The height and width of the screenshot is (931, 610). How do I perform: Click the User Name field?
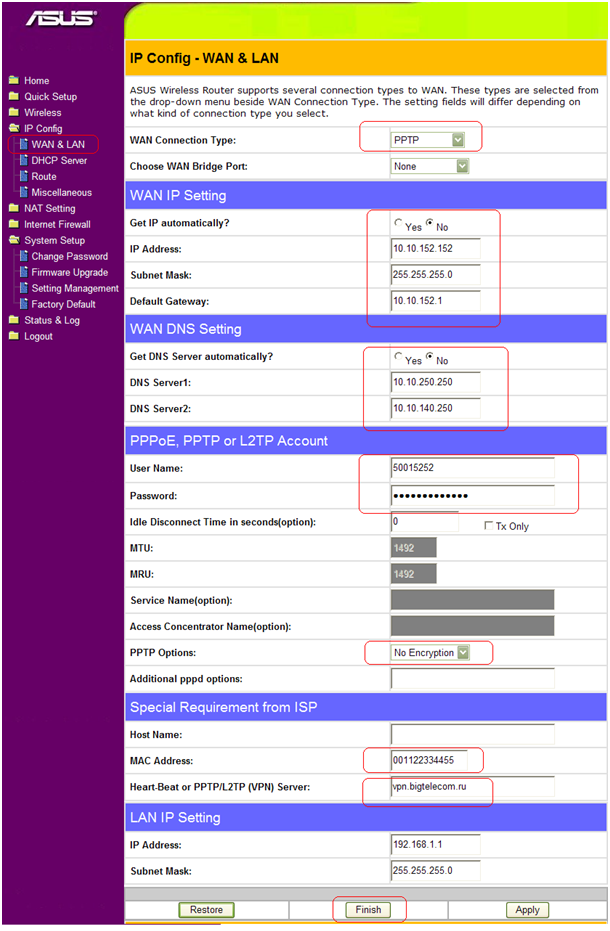[x=473, y=468]
